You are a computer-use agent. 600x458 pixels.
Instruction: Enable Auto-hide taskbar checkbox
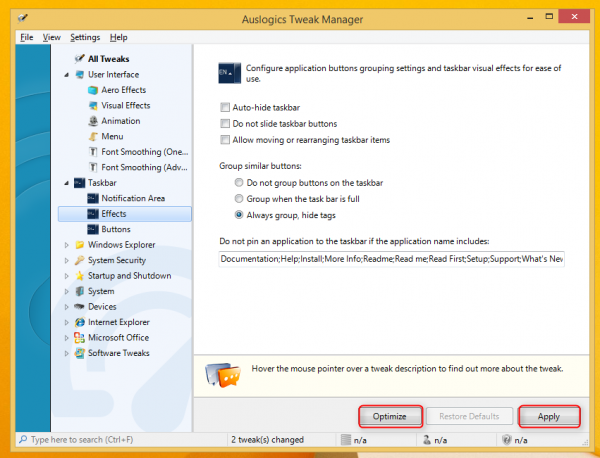tap(225, 107)
